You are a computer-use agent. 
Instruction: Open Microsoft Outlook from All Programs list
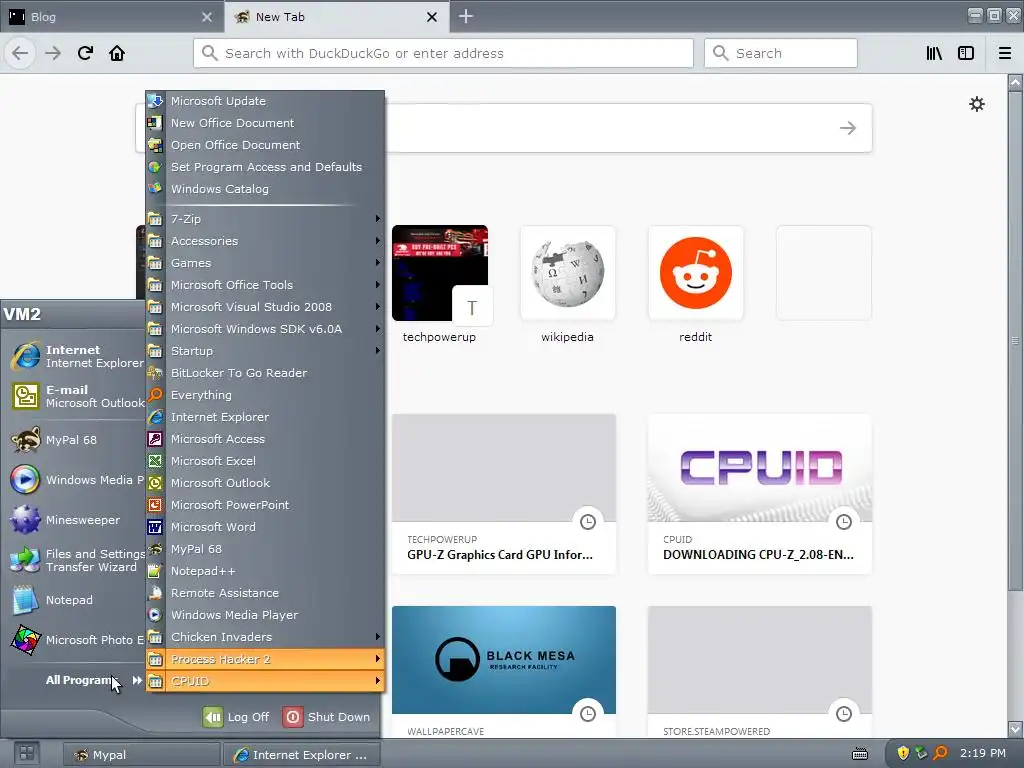pyautogui.click(x=265, y=483)
